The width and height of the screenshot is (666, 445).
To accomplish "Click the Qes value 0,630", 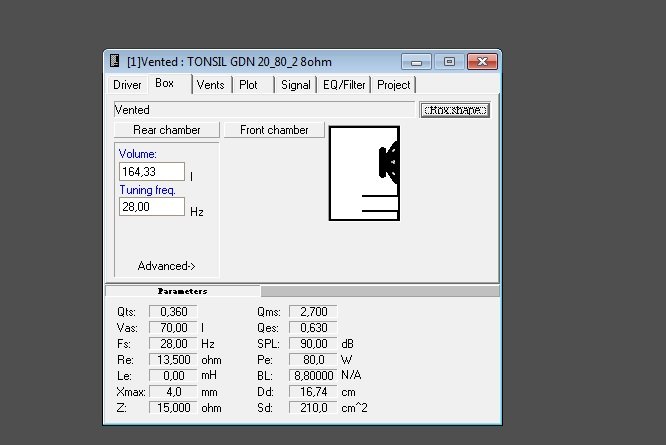I will tap(313, 328).
